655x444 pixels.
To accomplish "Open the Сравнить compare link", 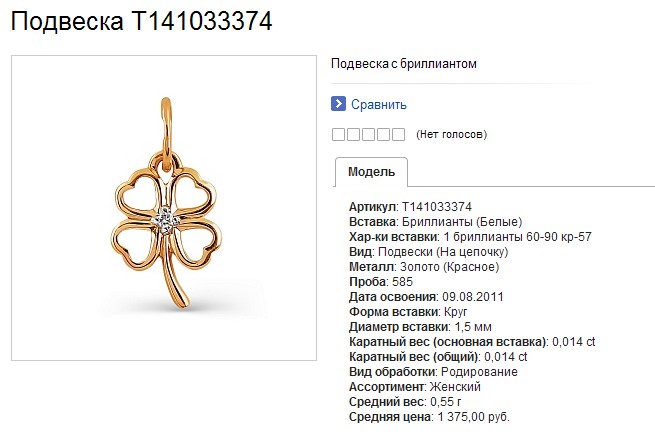I will point(378,104).
